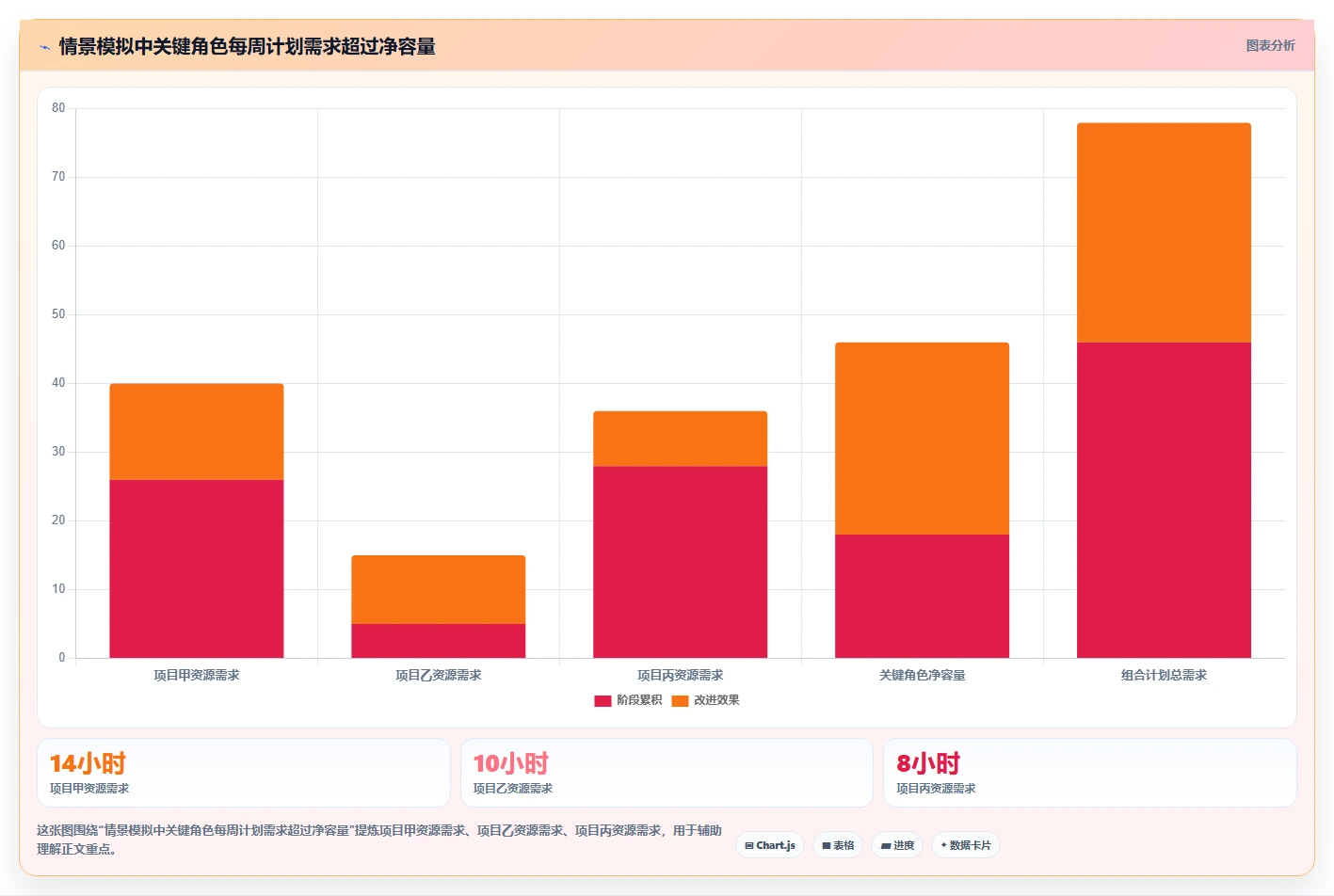Click the y-axis tick label 20
Viewport: 1334px width, 896px height.
[x=58, y=520]
